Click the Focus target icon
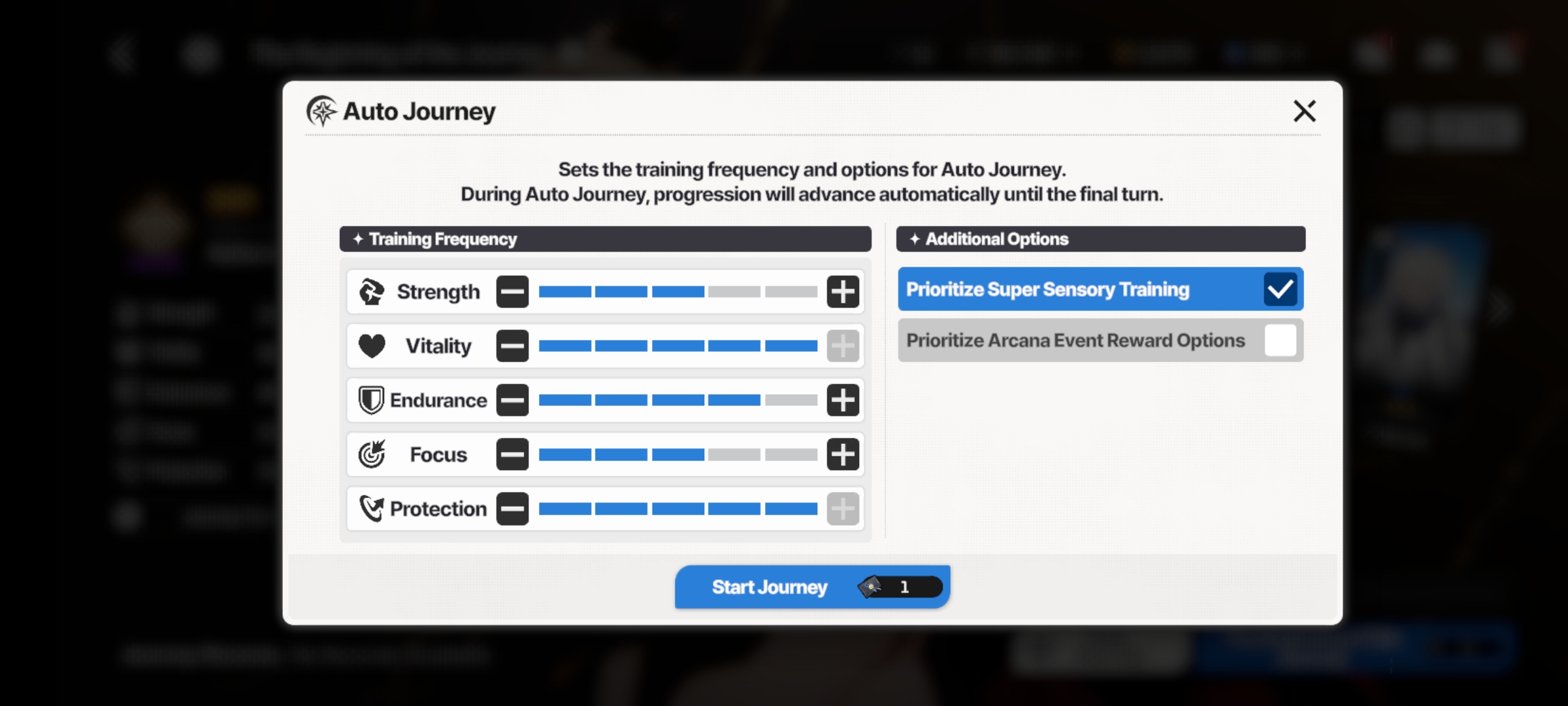 [x=372, y=454]
